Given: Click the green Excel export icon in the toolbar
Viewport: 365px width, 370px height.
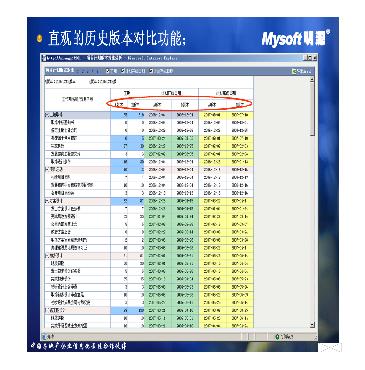Looking at the screenshot, I should (x=294, y=71).
